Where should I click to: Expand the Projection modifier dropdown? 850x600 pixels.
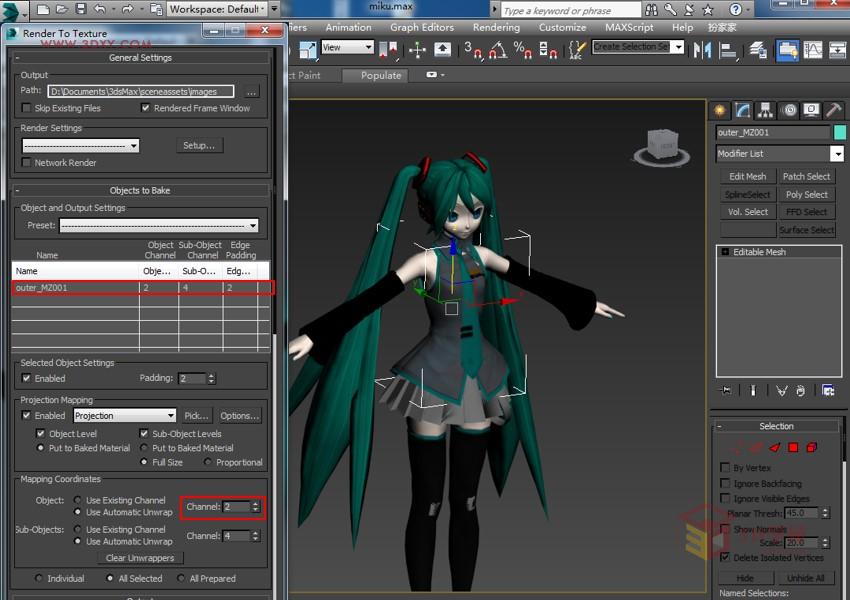171,415
